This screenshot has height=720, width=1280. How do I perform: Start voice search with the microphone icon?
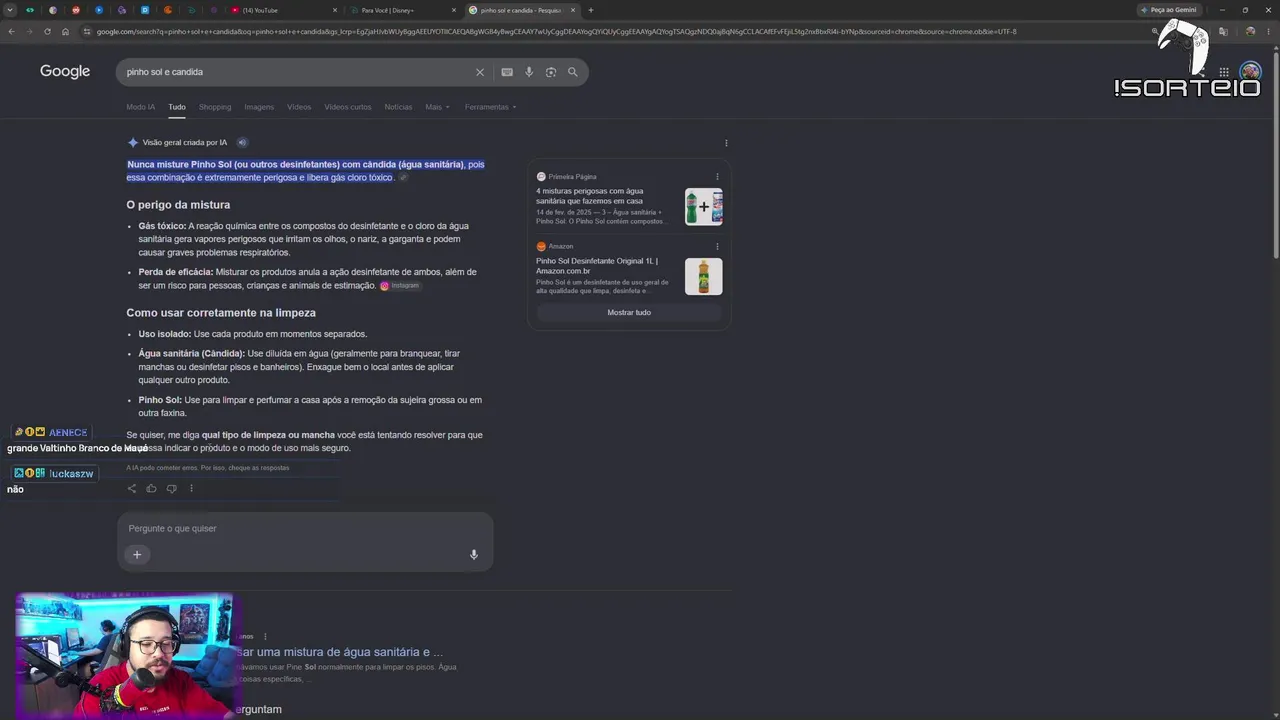(x=529, y=72)
